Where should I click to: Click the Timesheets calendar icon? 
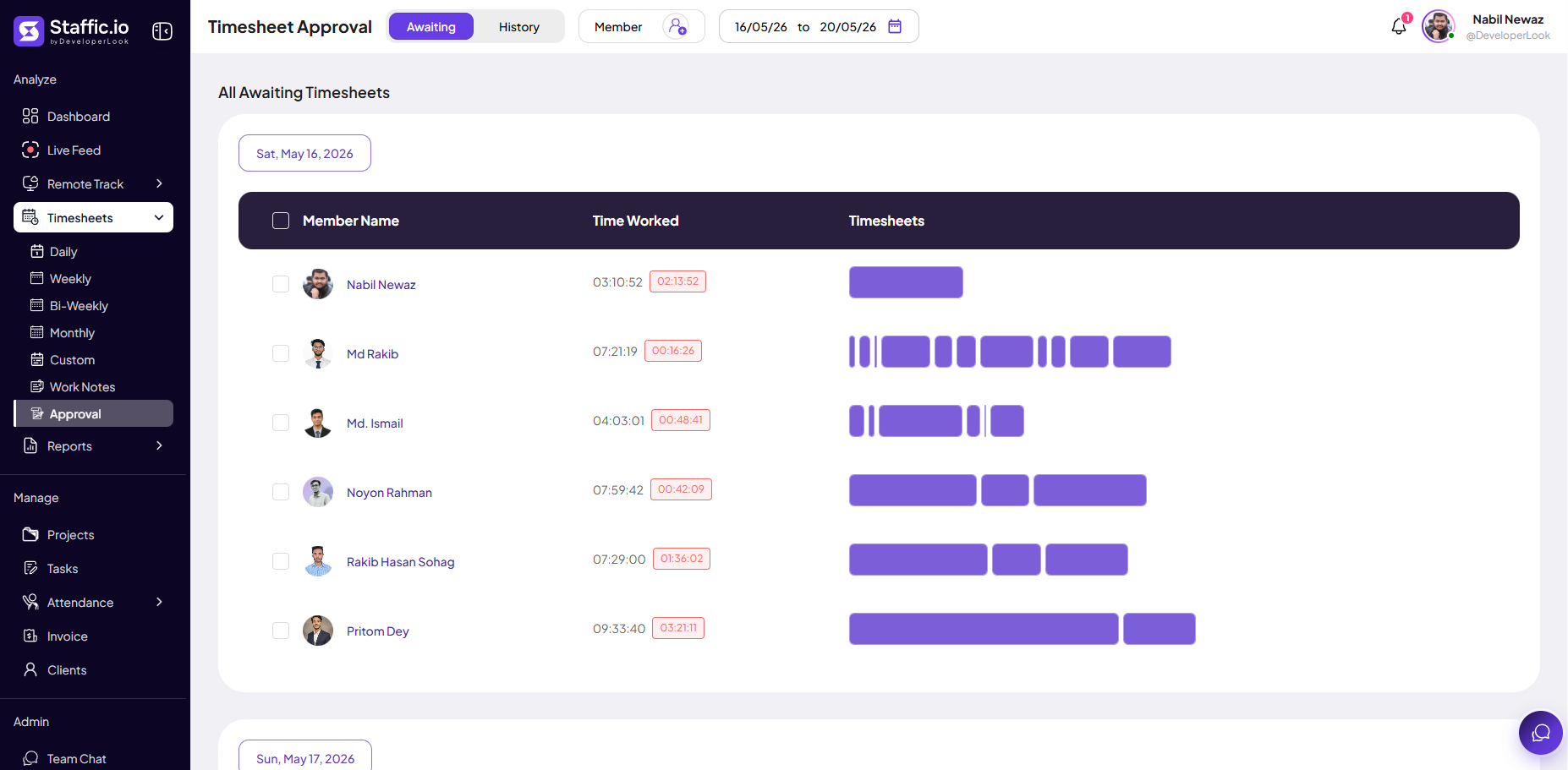30,217
